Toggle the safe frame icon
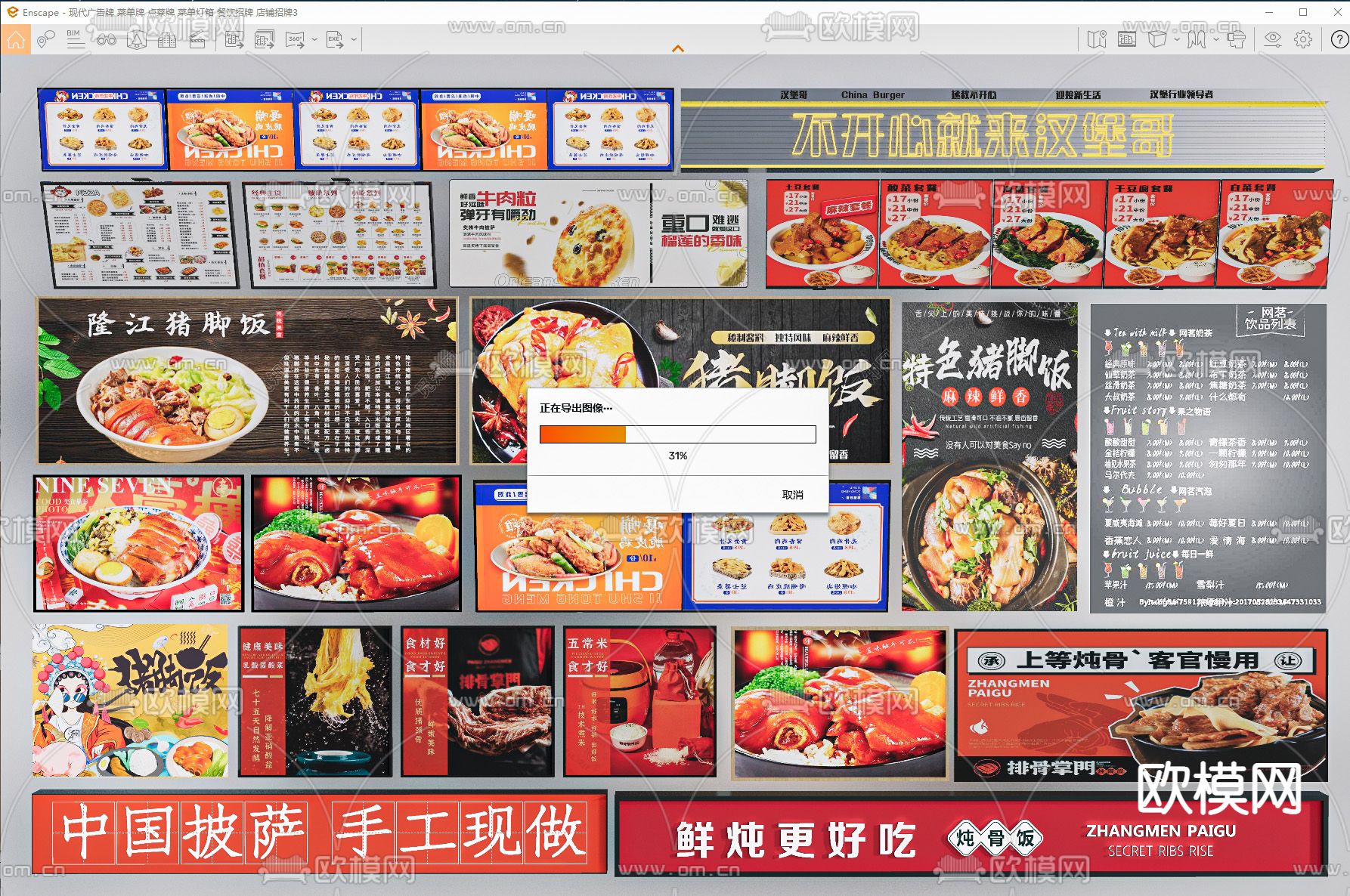1350x896 pixels. (1127, 39)
